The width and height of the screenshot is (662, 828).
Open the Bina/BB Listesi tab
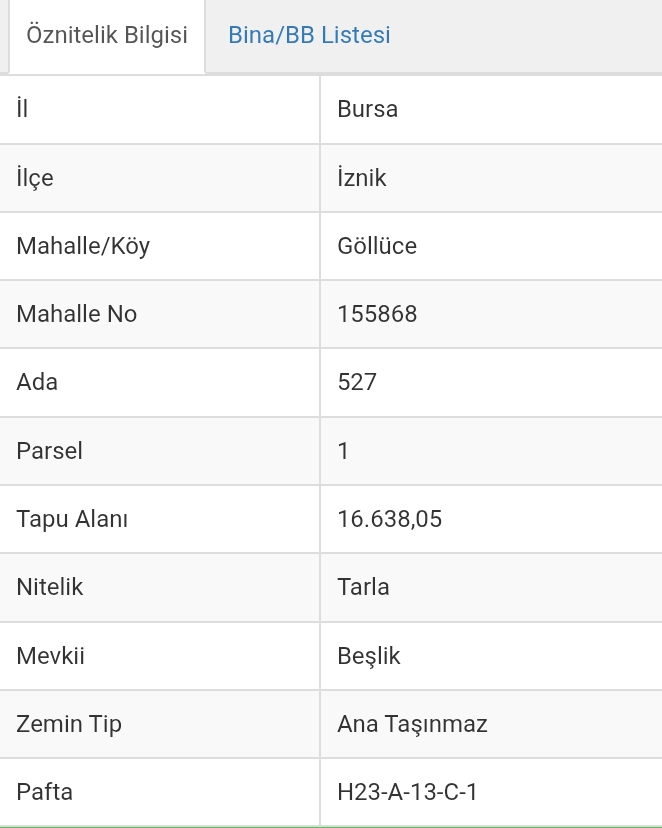tap(309, 35)
